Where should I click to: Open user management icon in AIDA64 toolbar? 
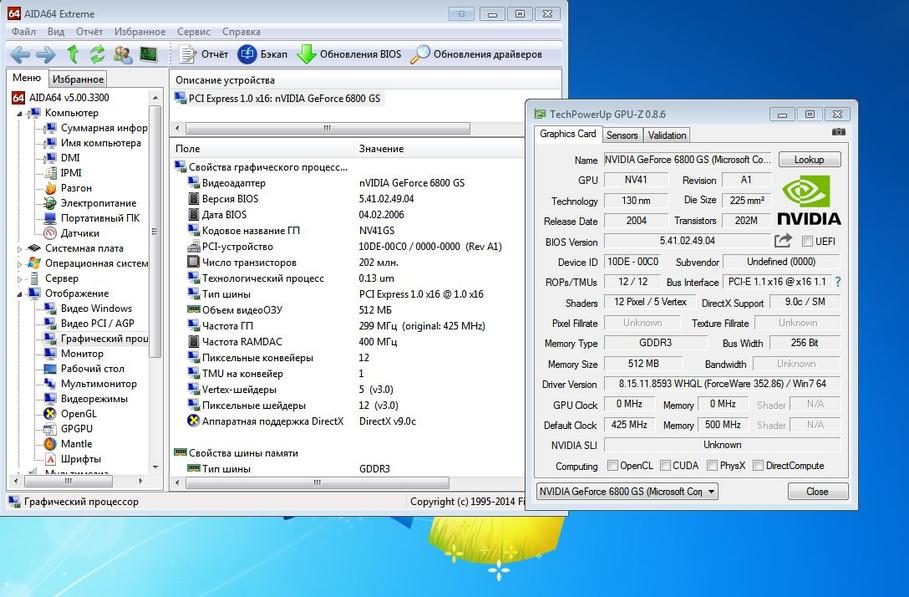(x=123, y=54)
